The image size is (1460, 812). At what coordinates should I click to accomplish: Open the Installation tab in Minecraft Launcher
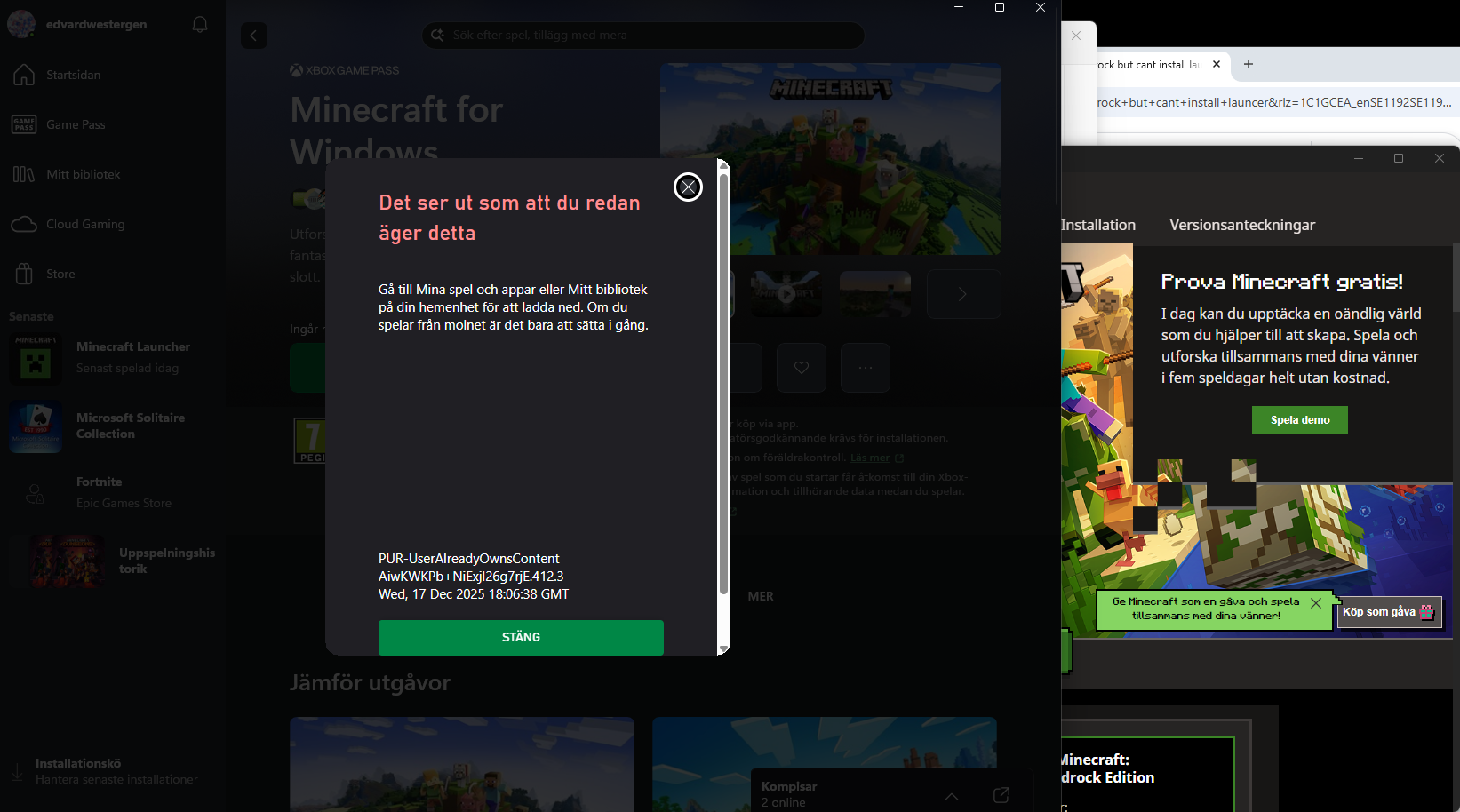1098,225
